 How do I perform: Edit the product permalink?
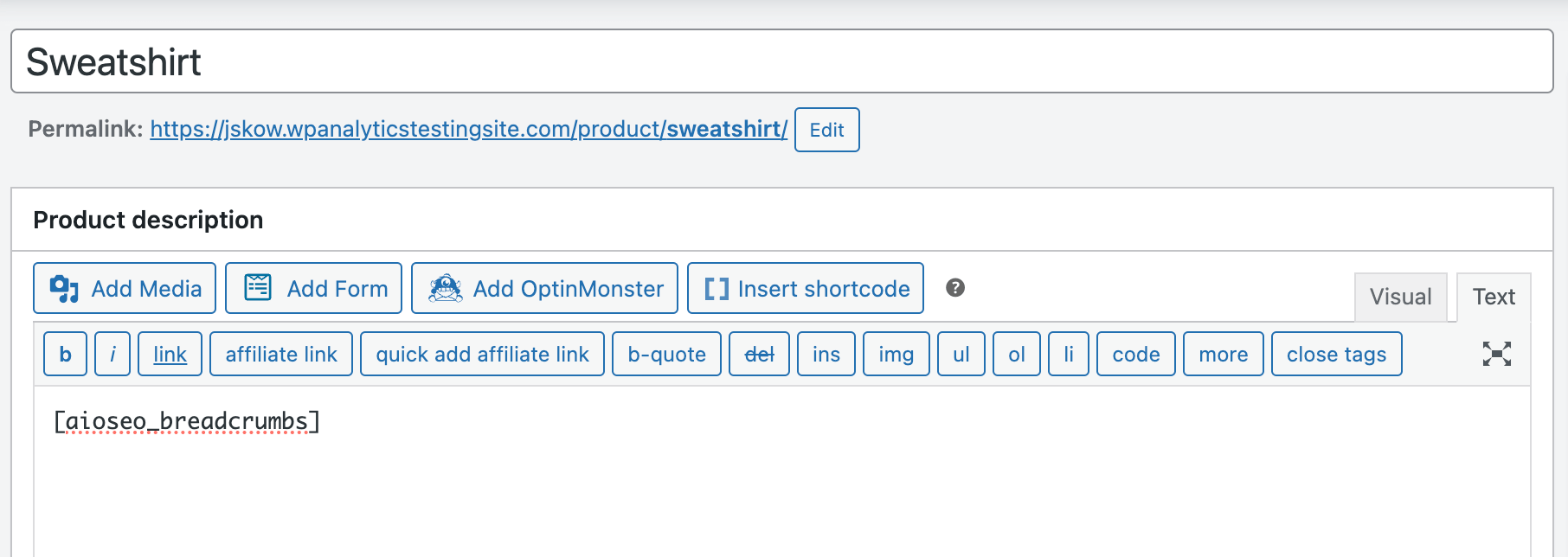tap(826, 130)
